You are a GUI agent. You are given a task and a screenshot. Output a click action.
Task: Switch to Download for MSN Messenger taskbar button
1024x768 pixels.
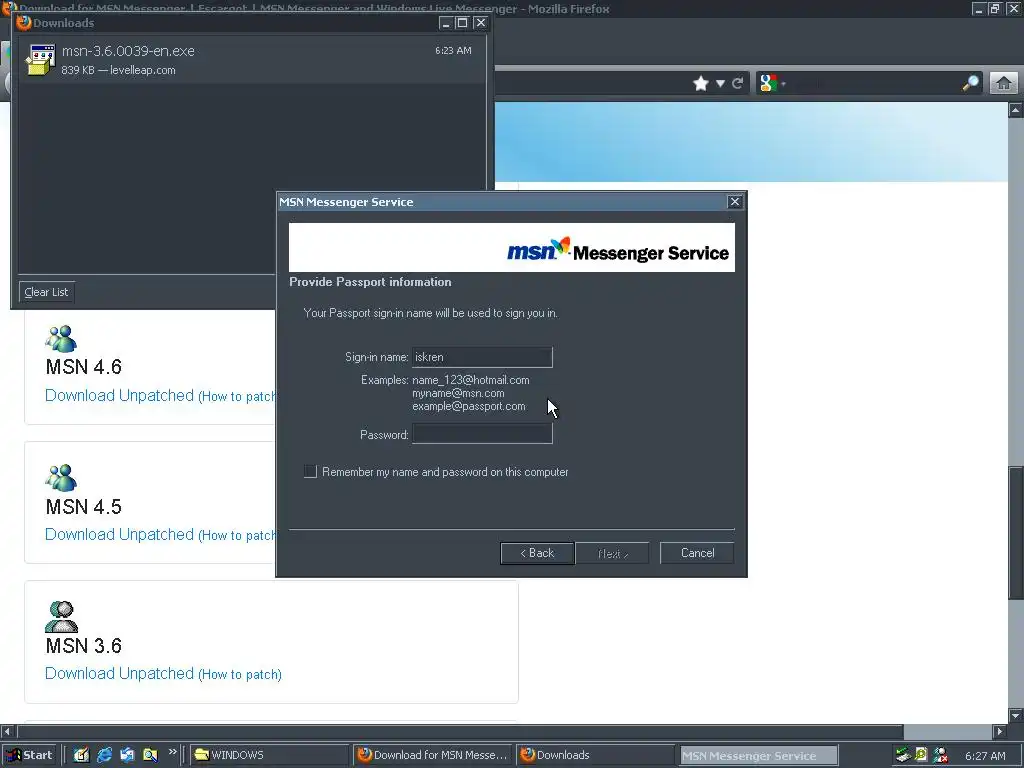[432, 755]
